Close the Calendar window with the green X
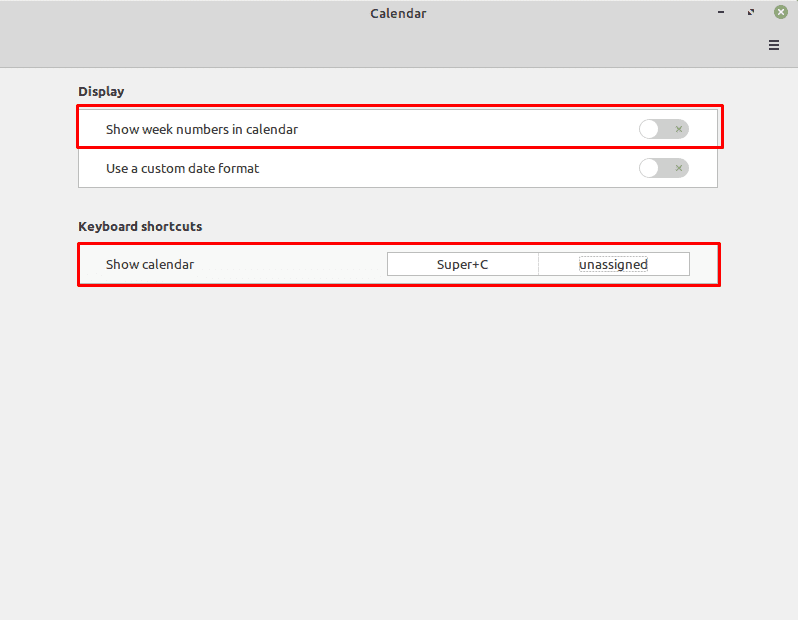 [x=781, y=12]
